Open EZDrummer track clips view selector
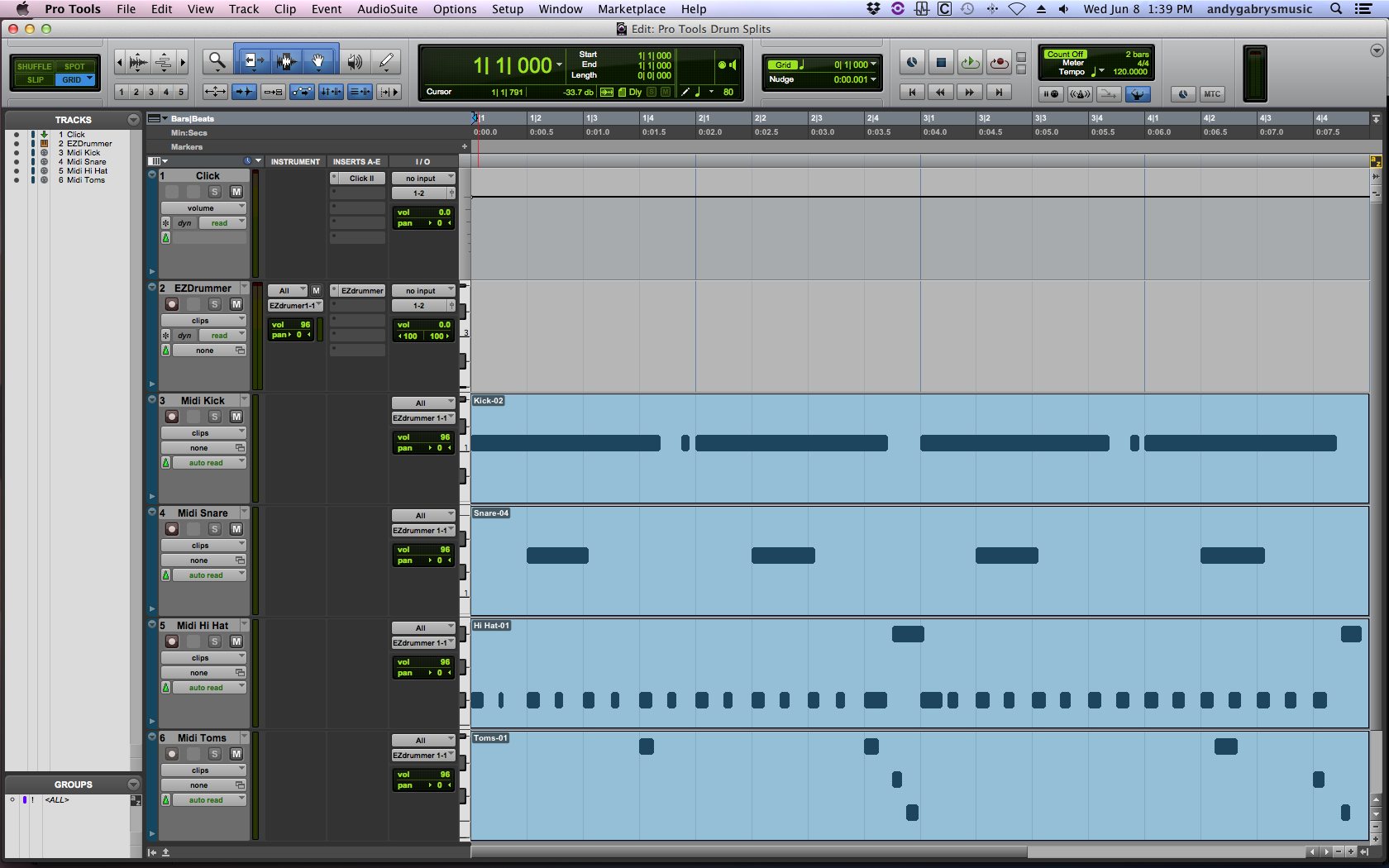 click(x=203, y=320)
